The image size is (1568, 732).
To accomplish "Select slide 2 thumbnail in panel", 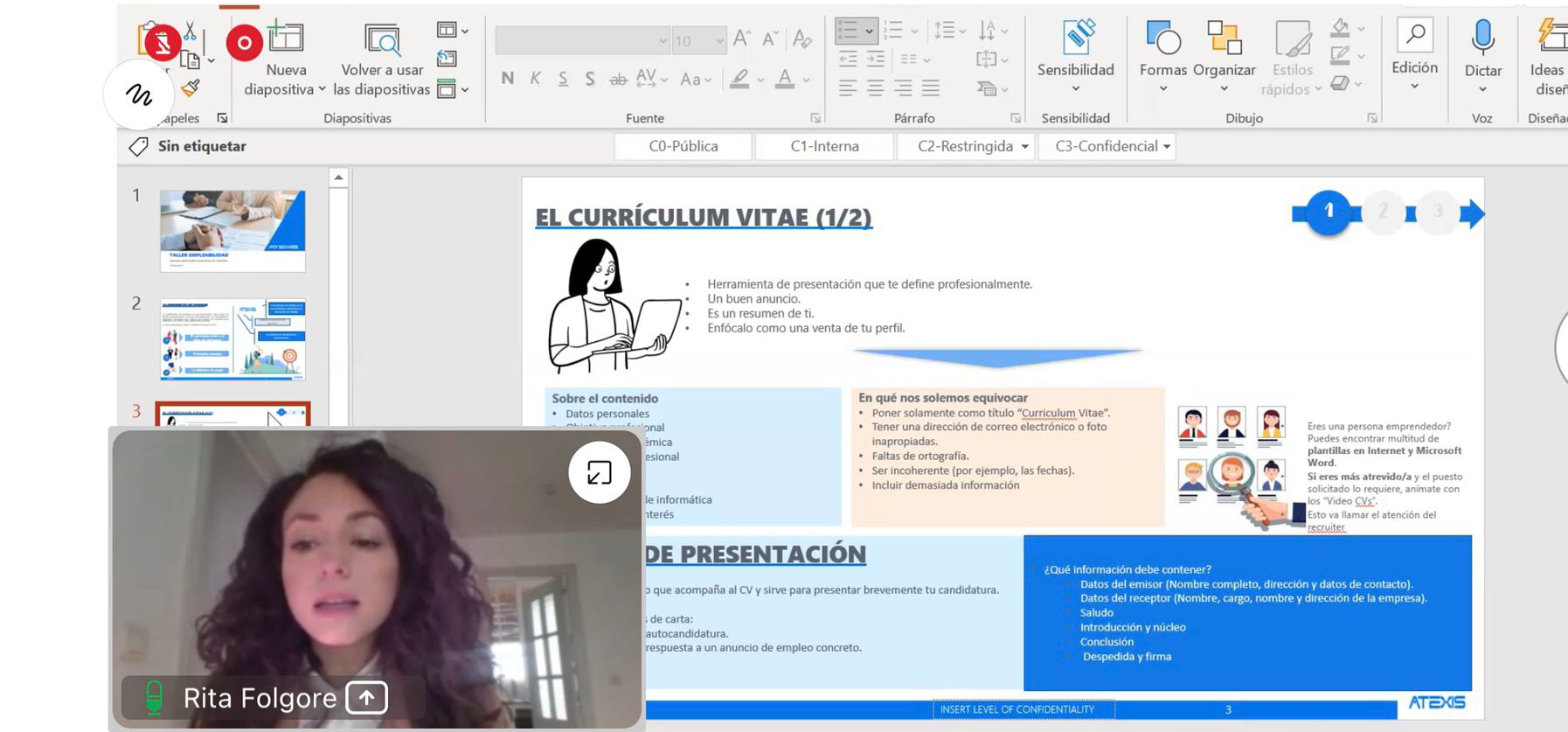I will [x=232, y=339].
